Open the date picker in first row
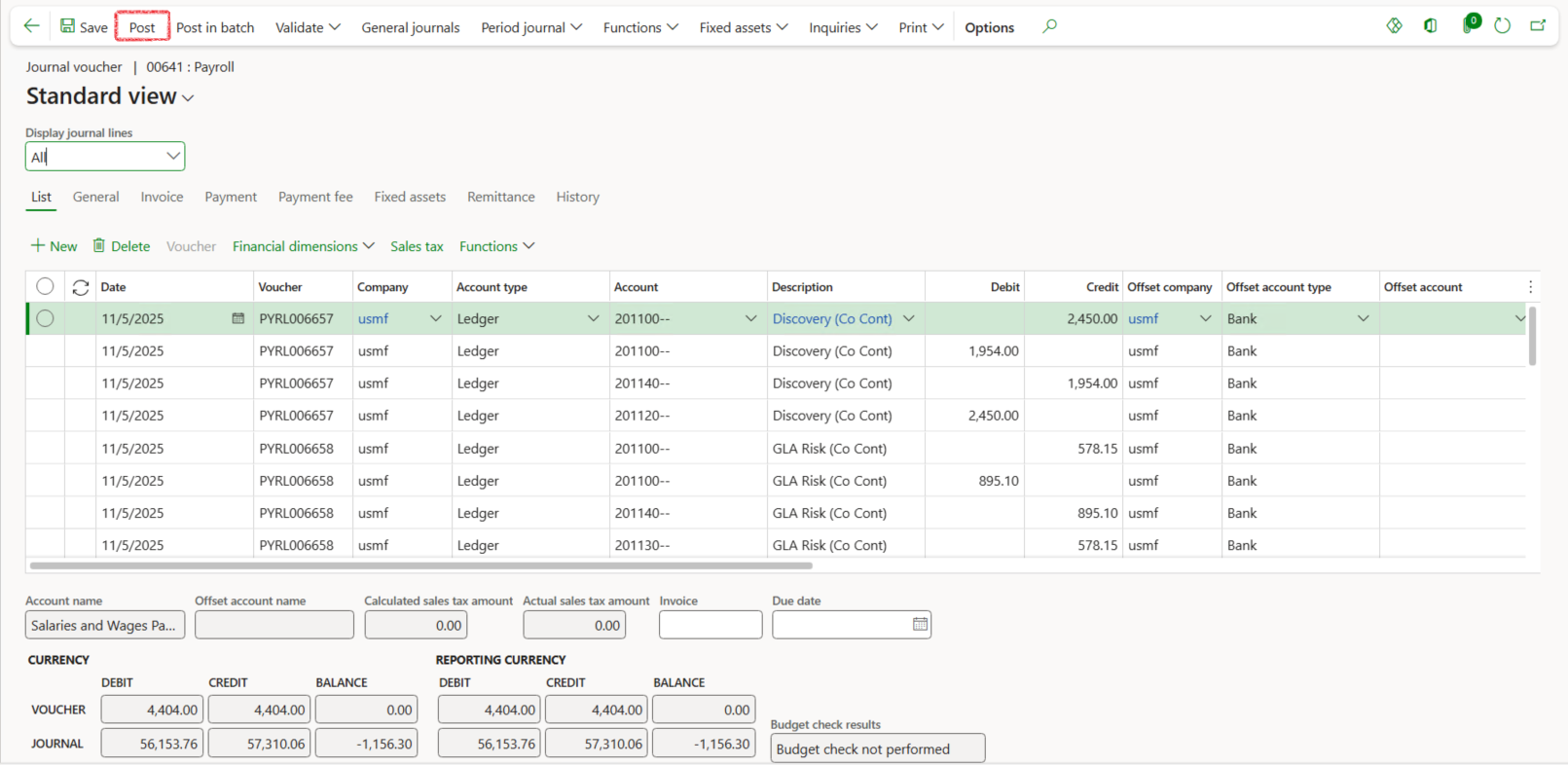The height and width of the screenshot is (765, 1568). click(x=237, y=318)
